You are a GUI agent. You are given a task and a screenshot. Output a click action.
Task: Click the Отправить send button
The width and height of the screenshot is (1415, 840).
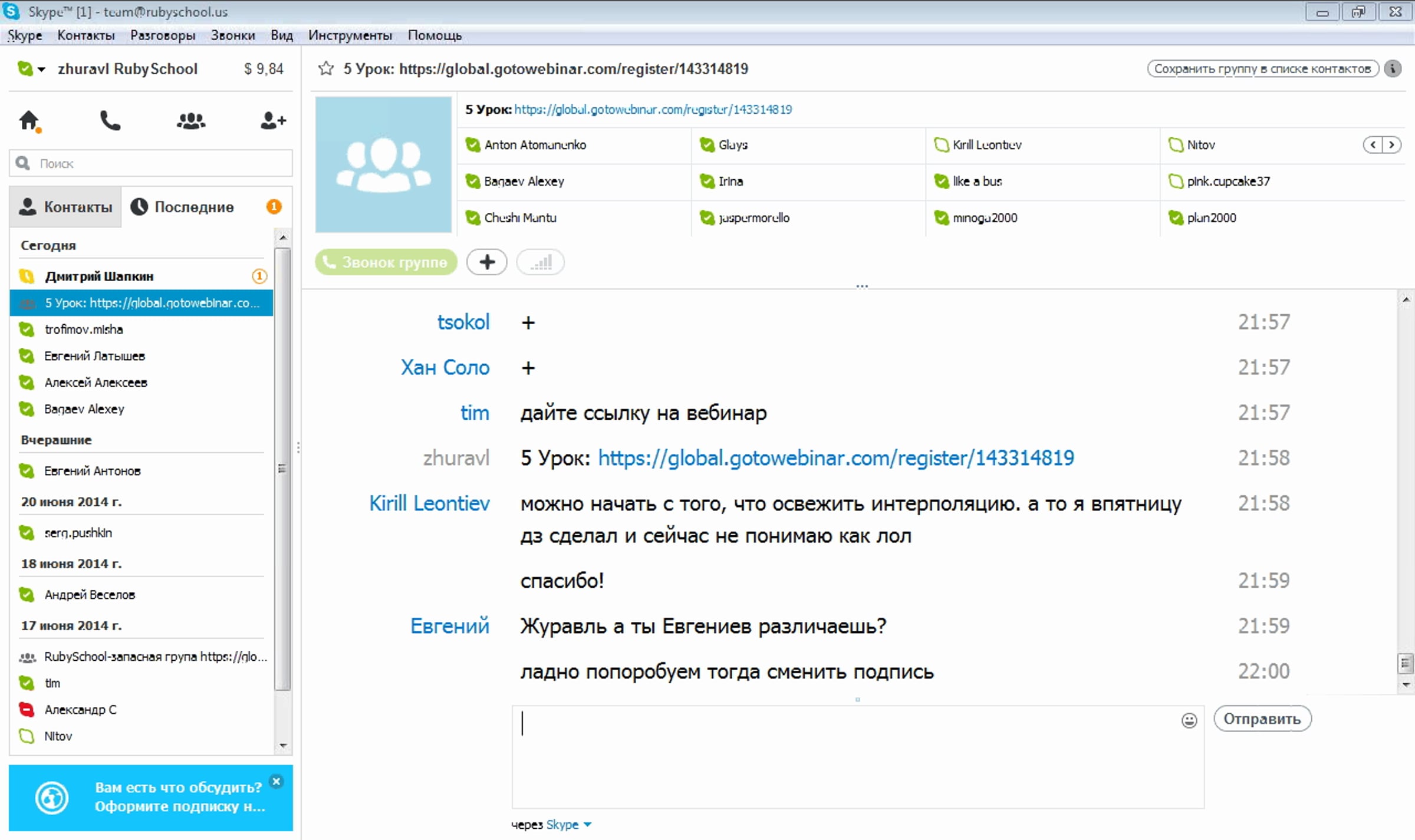1262,719
